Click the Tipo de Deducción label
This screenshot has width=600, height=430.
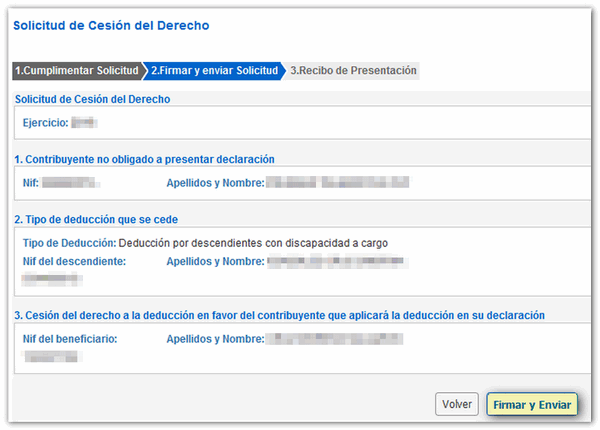pyautogui.click(x=68, y=242)
